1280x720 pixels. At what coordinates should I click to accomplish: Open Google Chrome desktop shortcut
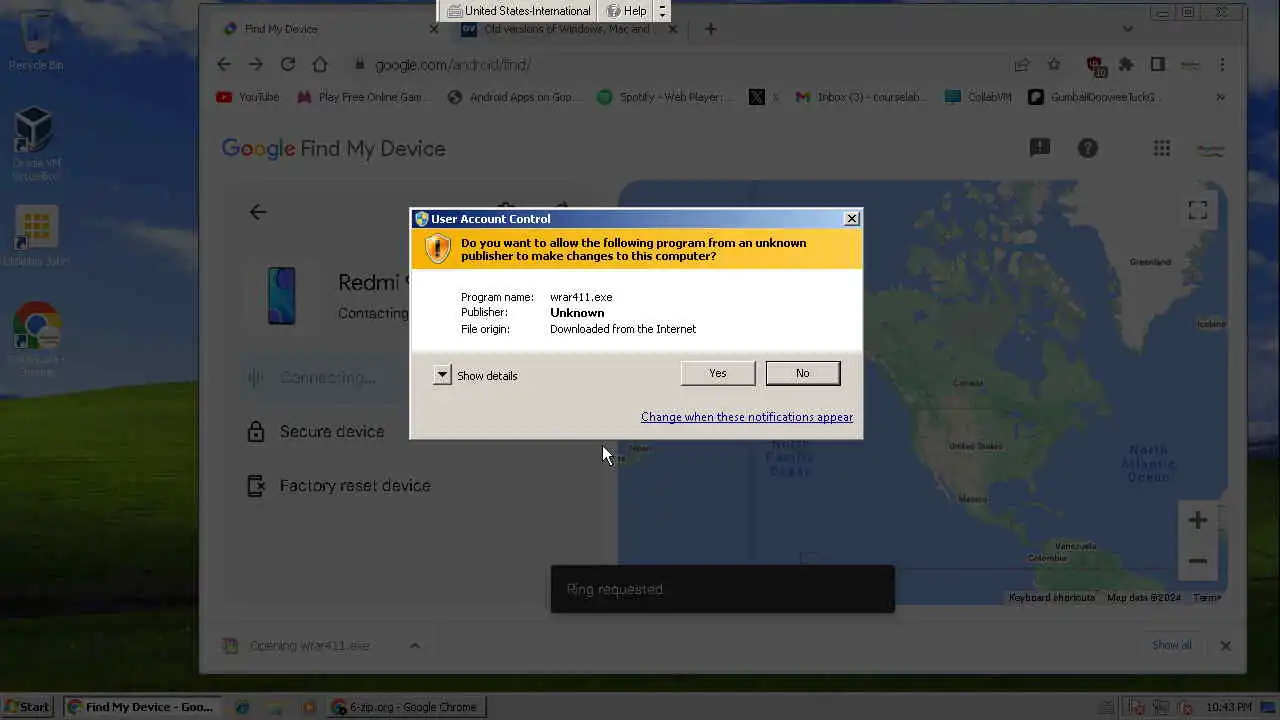click(36, 339)
